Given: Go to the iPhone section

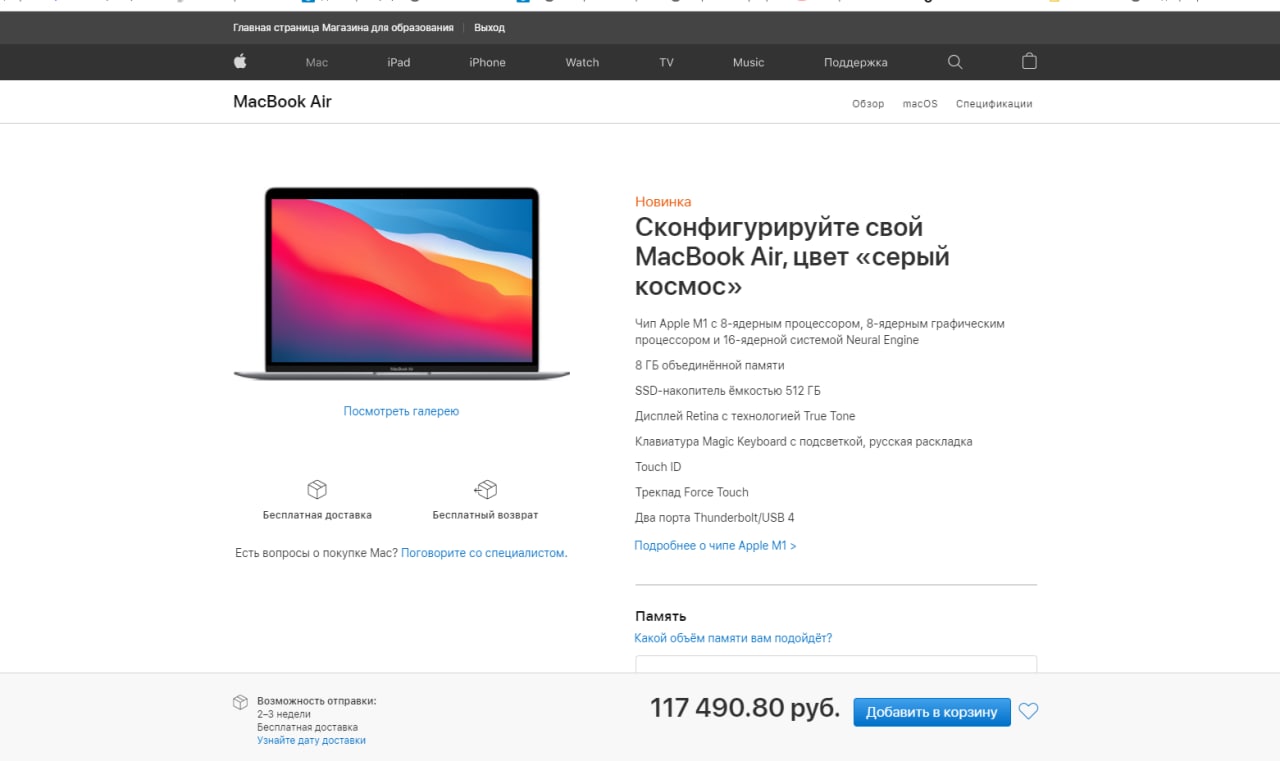Looking at the screenshot, I should (487, 62).
